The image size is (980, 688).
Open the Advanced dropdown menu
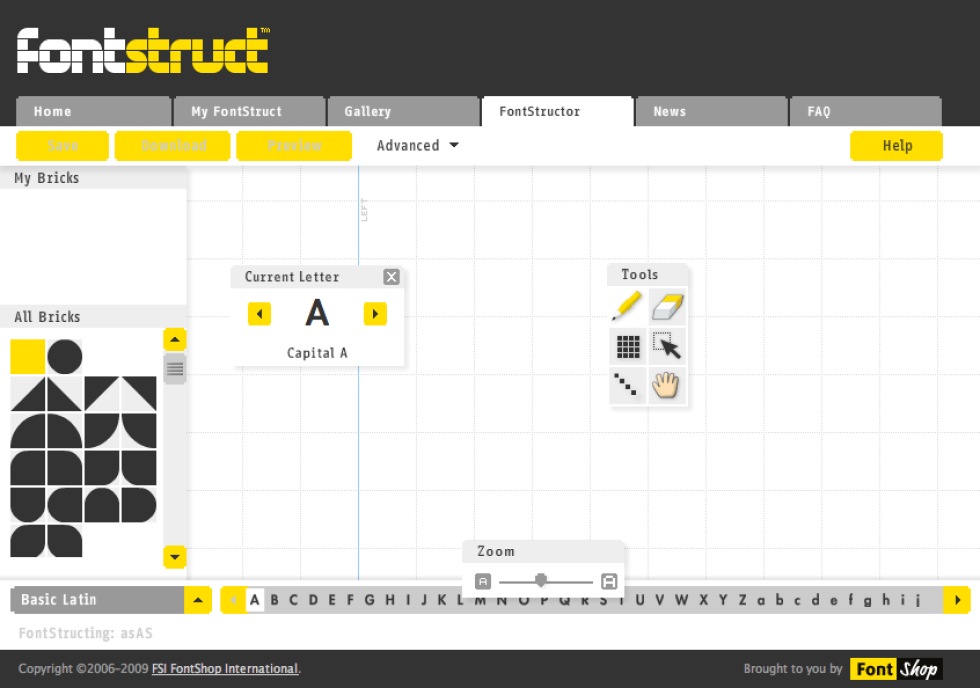point(417,145)
